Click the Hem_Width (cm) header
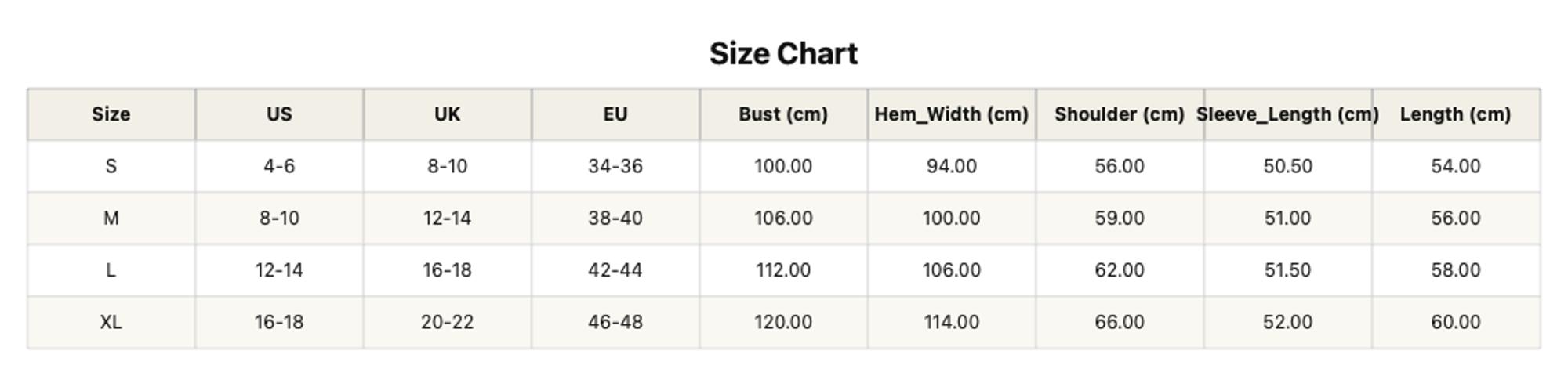The width and height of the screenshot is (1568, 376). coord(952,114)
